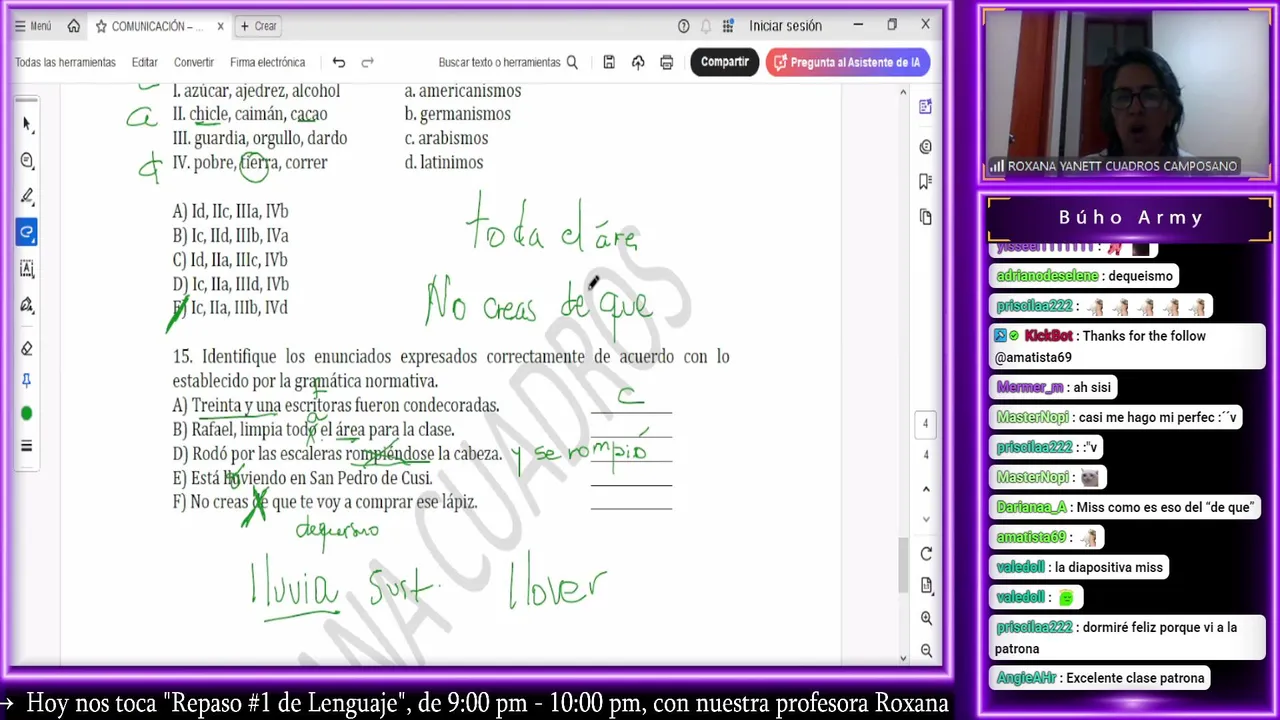1280x720 pixels.
Task: Redo the last undone action
Action: [367, 62]
